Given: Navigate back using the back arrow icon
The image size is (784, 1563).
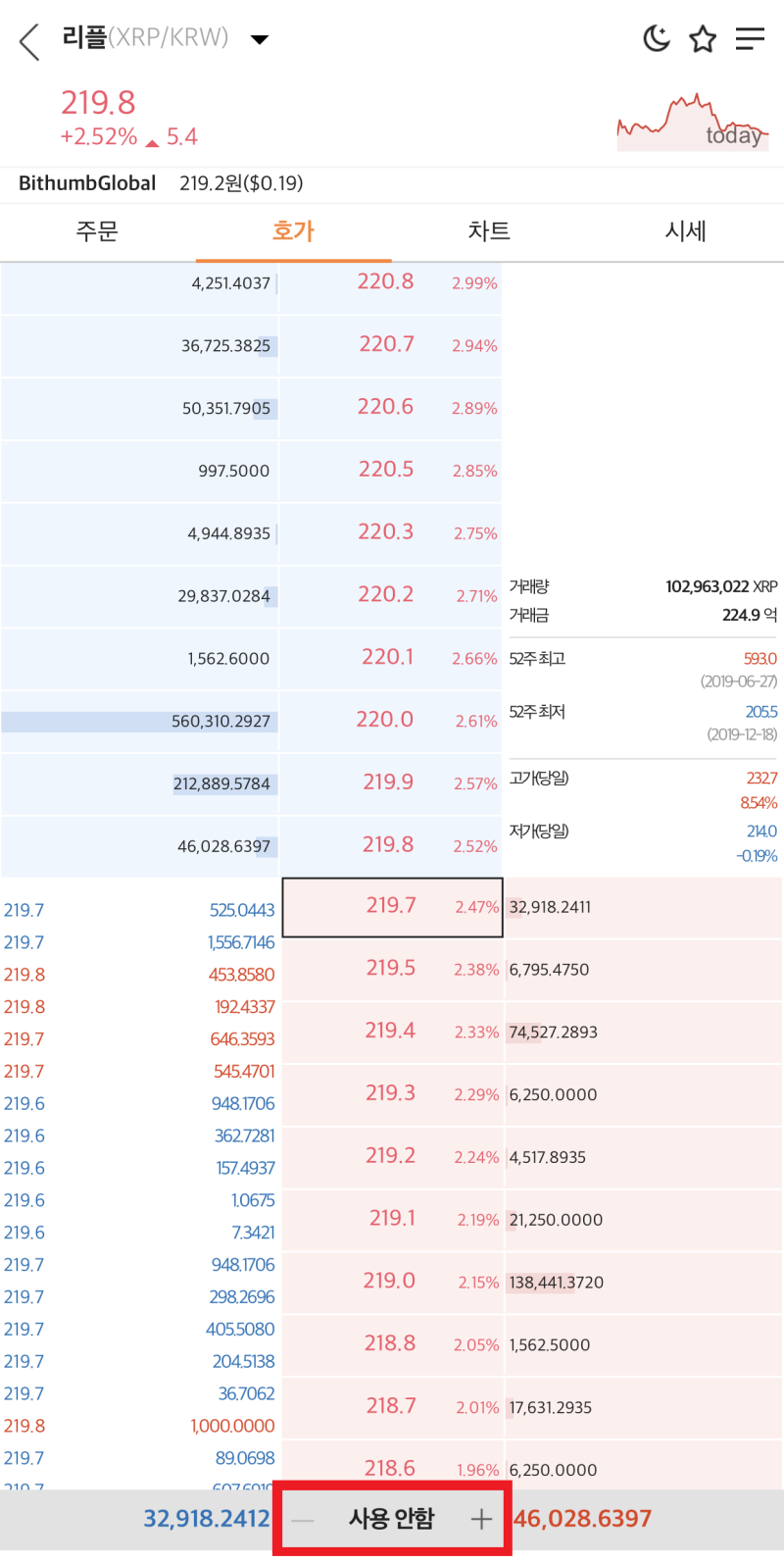Looking at the screenshot, I should pos(27,41).
